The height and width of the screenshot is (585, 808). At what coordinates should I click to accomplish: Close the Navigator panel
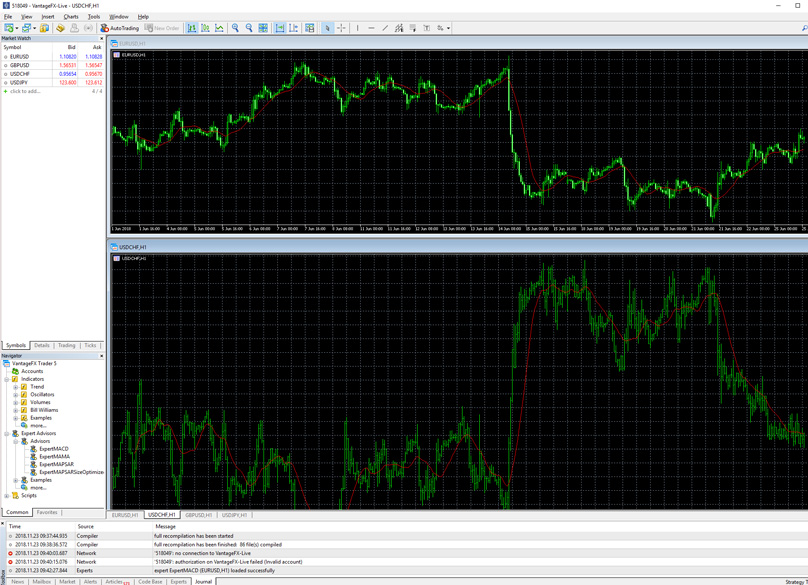pos(101,356)
